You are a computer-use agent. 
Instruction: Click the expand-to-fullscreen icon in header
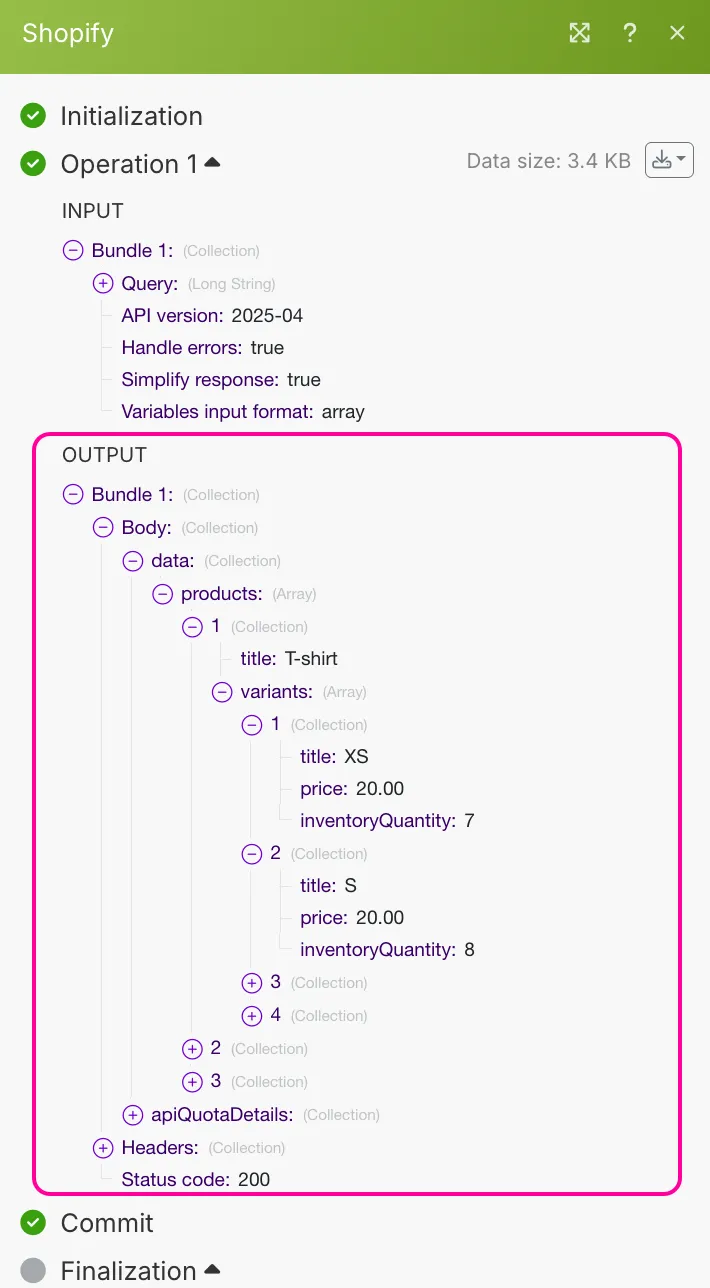(580, 33)
